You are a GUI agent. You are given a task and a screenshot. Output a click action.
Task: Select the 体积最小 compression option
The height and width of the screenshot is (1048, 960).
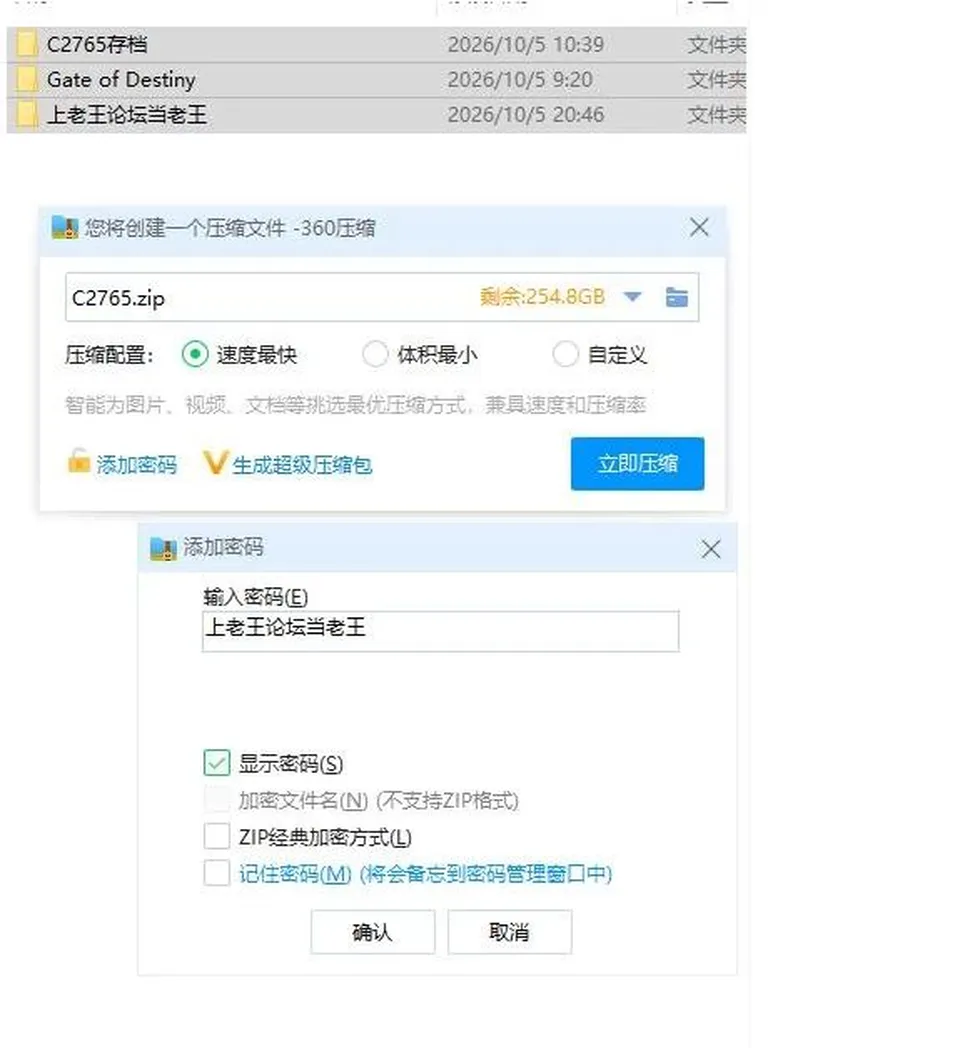pyautogui.click(x=375, y=354)
